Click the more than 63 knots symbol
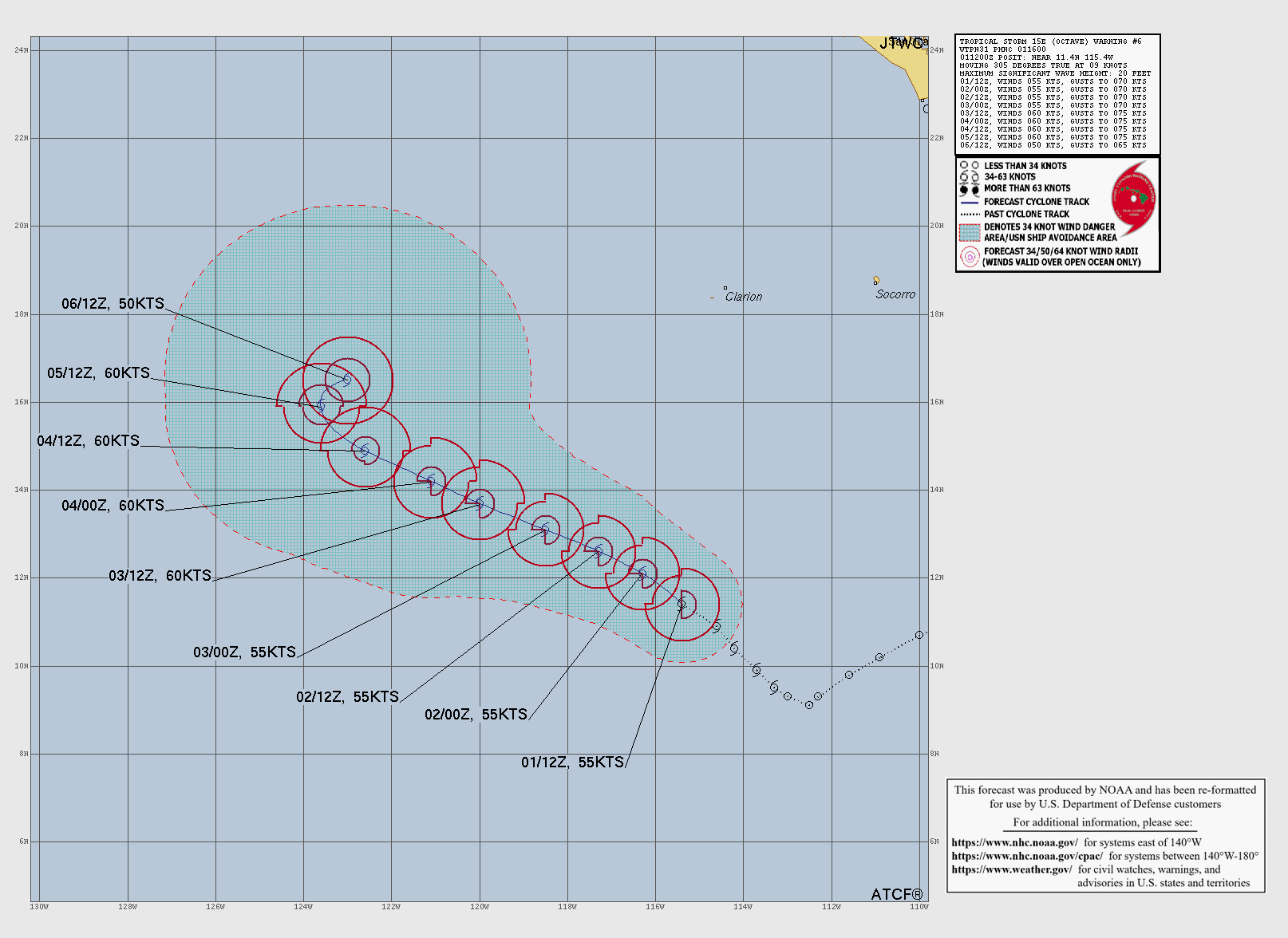Viewport: 1288px width, 938px height. [969, 189]
